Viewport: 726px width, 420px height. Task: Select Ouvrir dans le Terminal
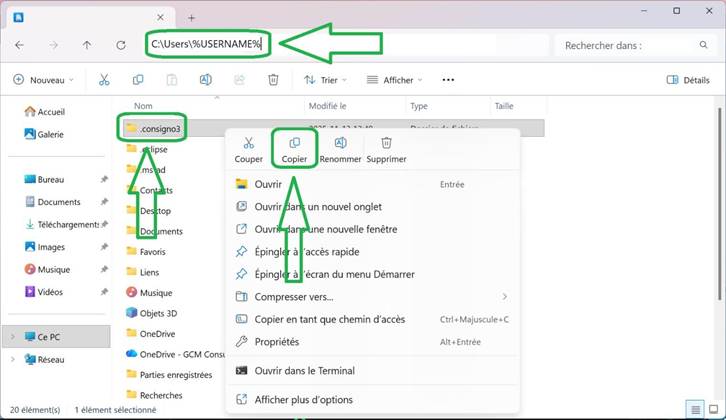[x=373, y=370]
